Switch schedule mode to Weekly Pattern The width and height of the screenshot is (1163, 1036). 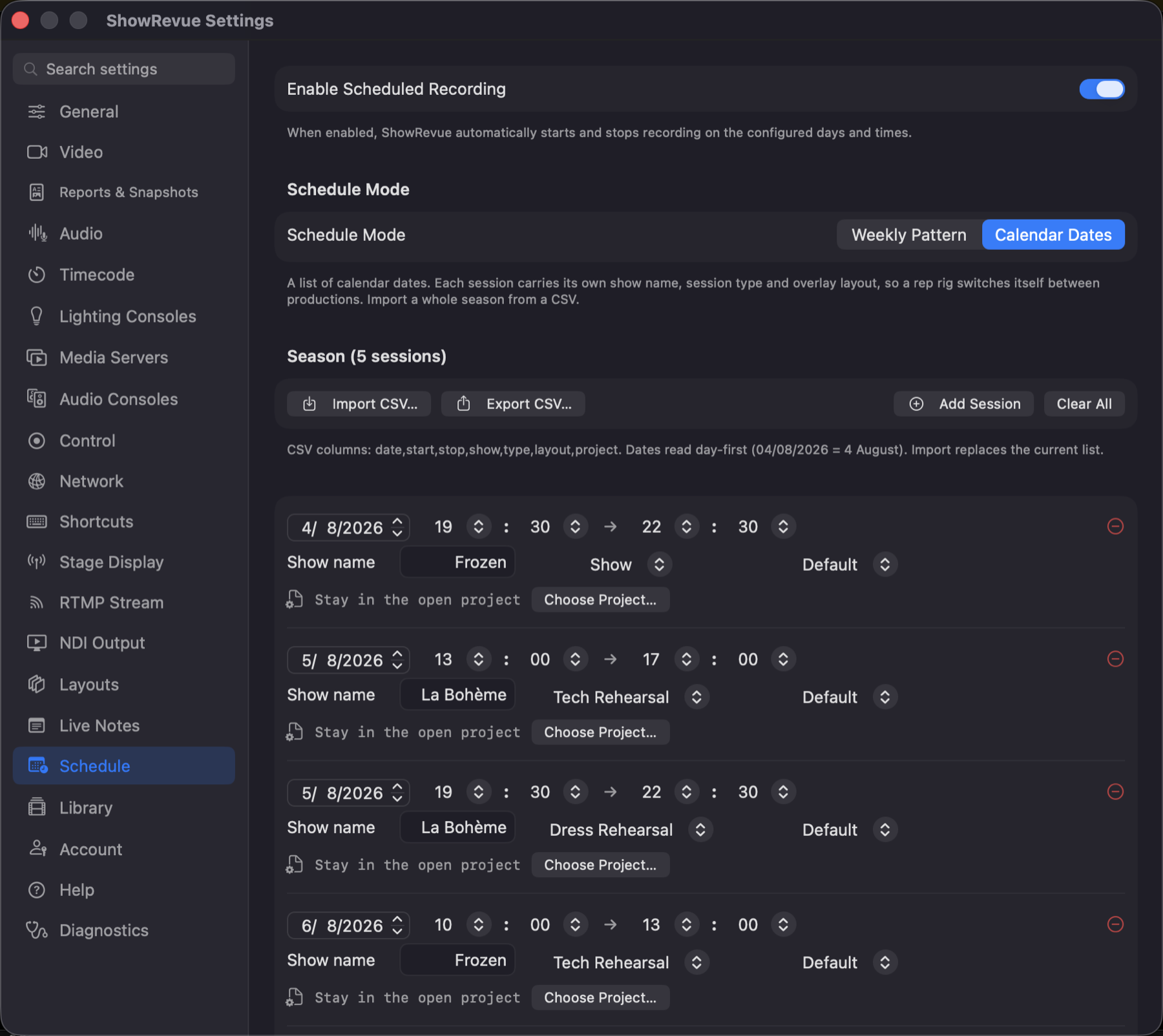[909, 234]
